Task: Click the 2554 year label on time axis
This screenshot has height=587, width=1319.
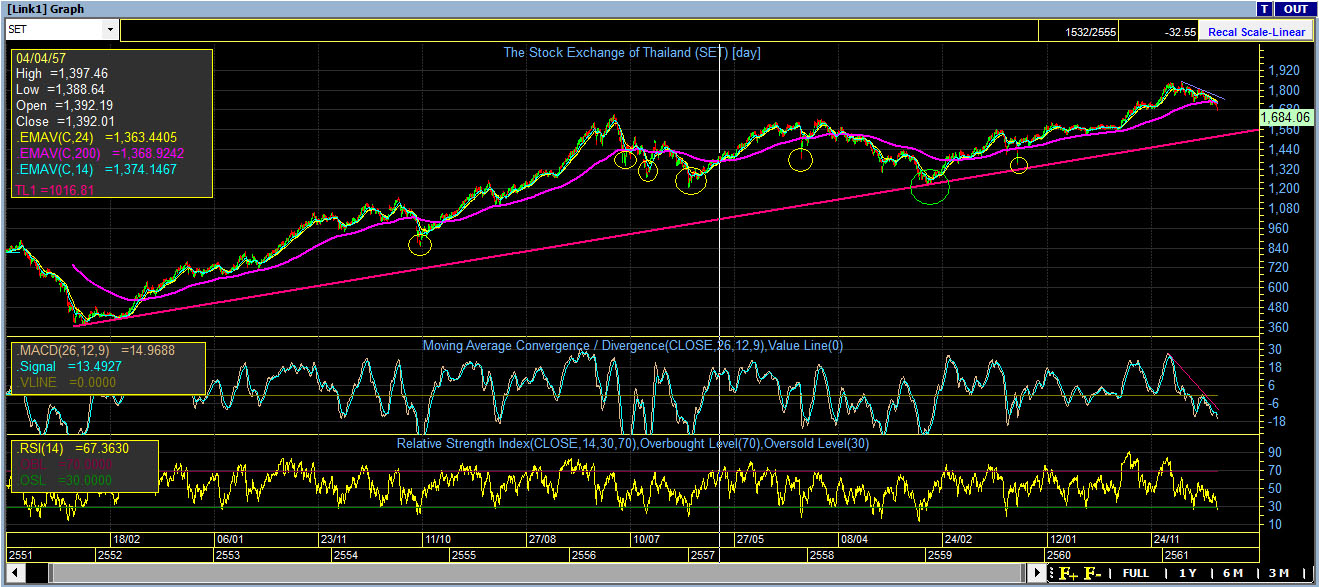Action: click(346, 555)
